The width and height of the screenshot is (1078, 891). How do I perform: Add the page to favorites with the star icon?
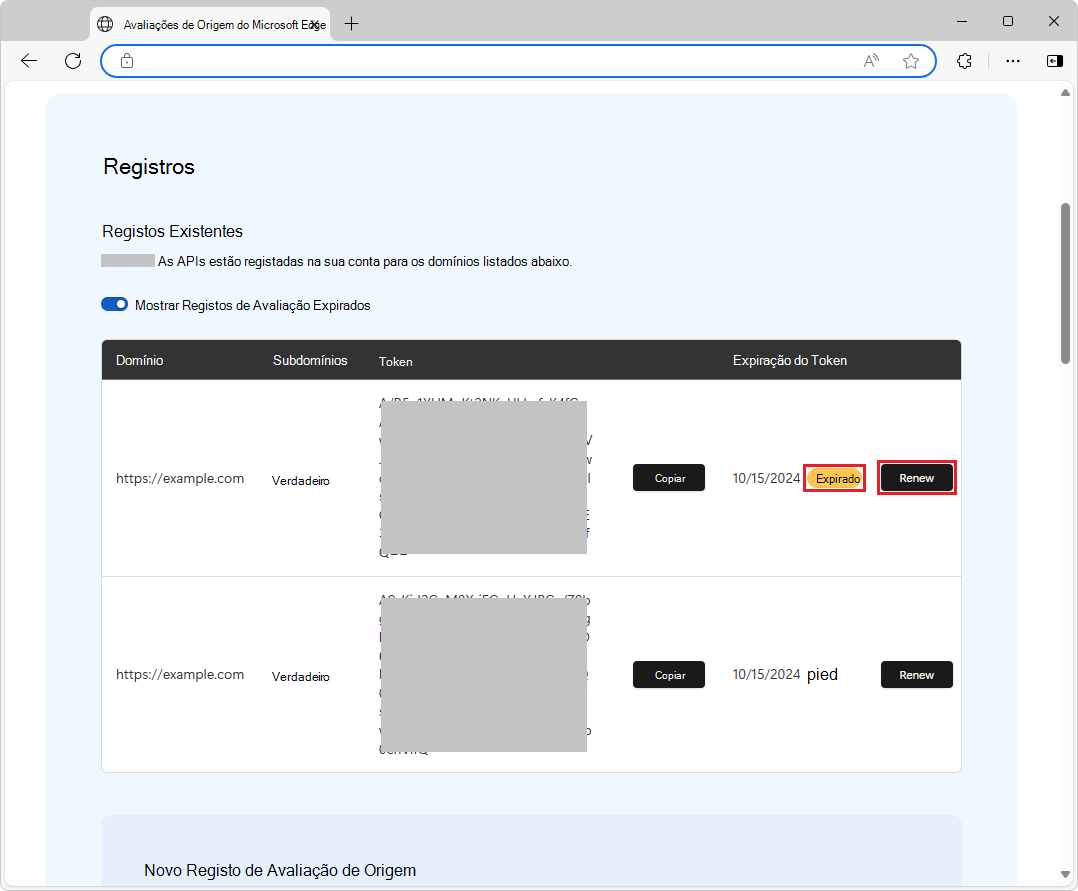click(911, 61)
